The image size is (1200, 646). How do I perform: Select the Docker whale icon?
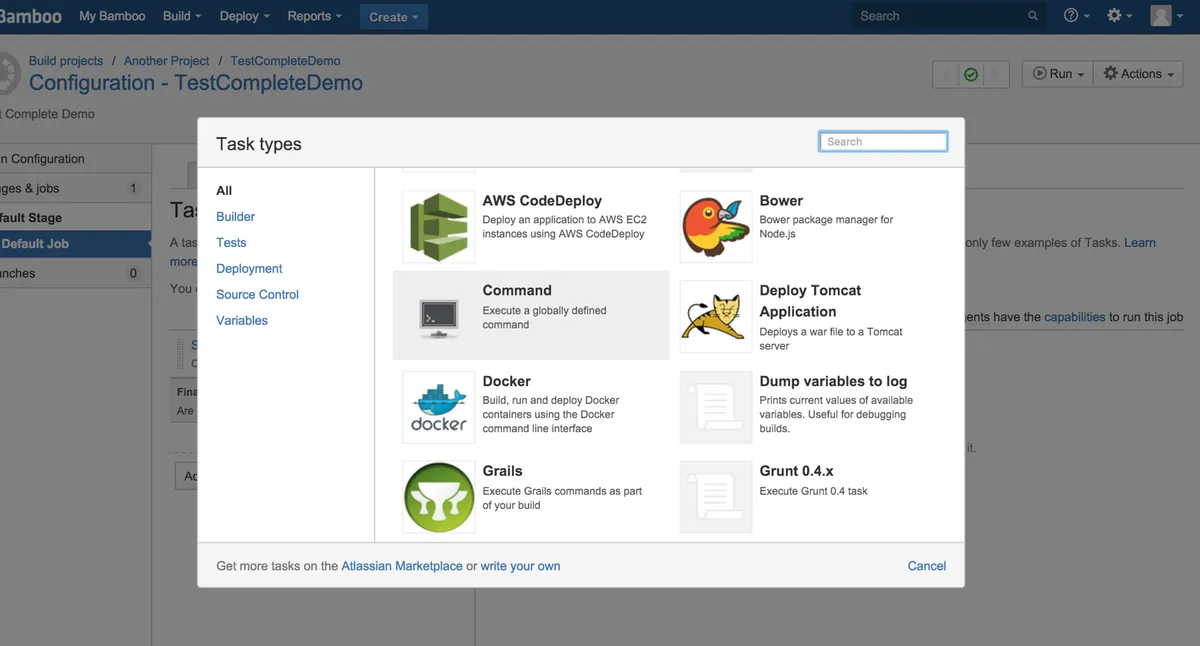(439, 408)
